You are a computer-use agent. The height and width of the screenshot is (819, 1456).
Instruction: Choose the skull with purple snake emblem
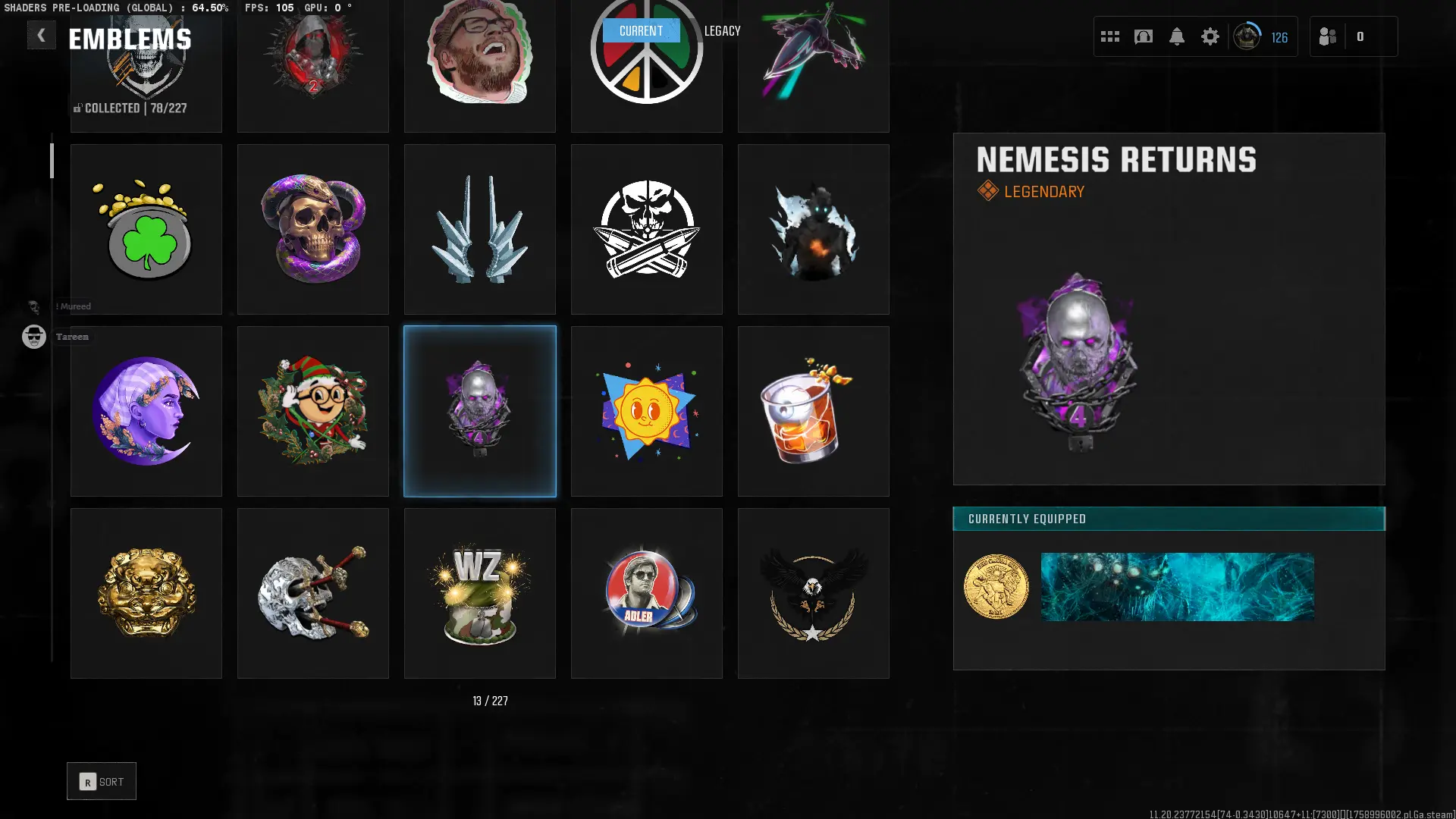tap(313, 230)
